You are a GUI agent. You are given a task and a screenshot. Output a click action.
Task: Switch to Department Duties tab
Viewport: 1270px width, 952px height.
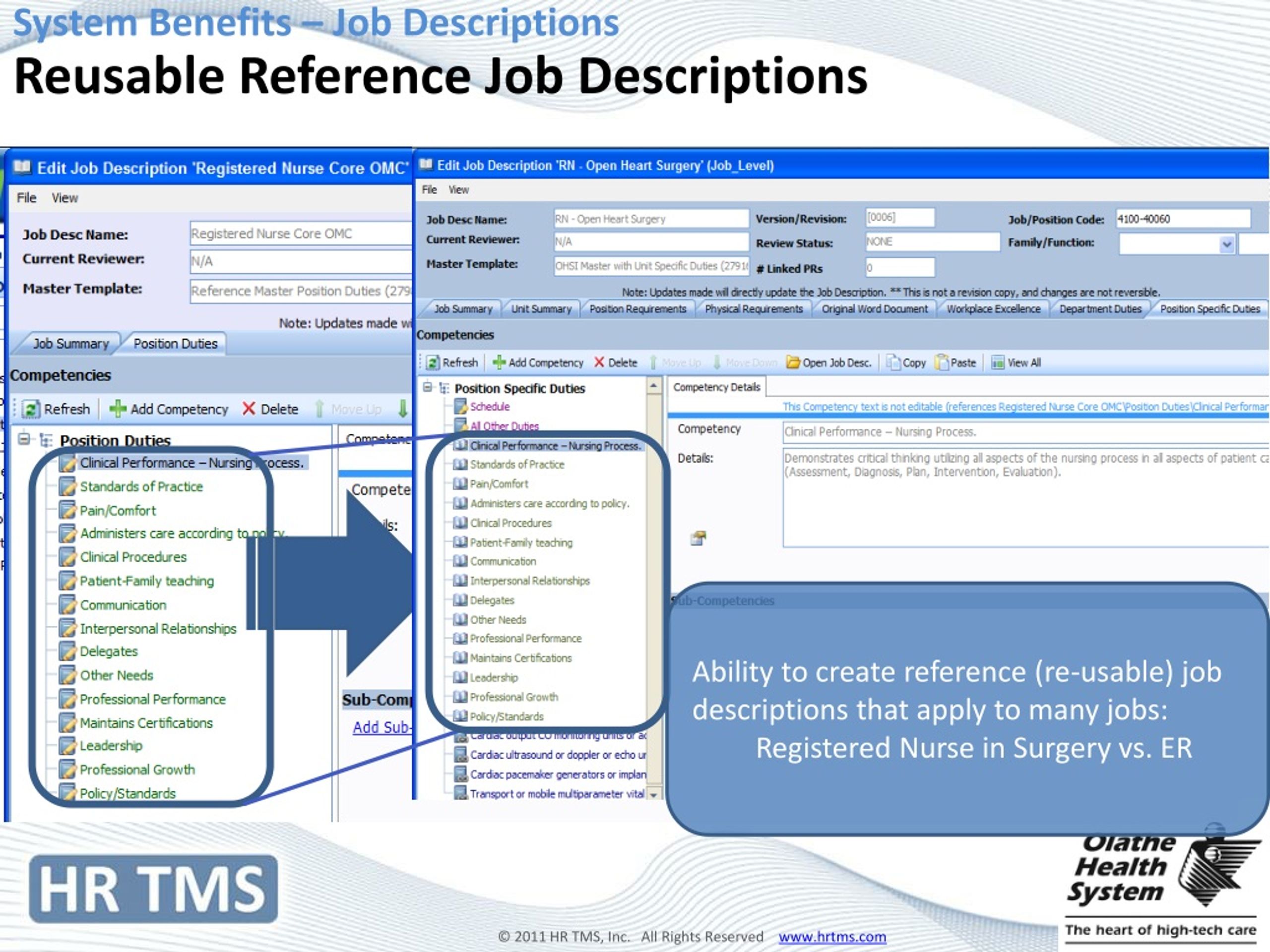click(1100, 309)
